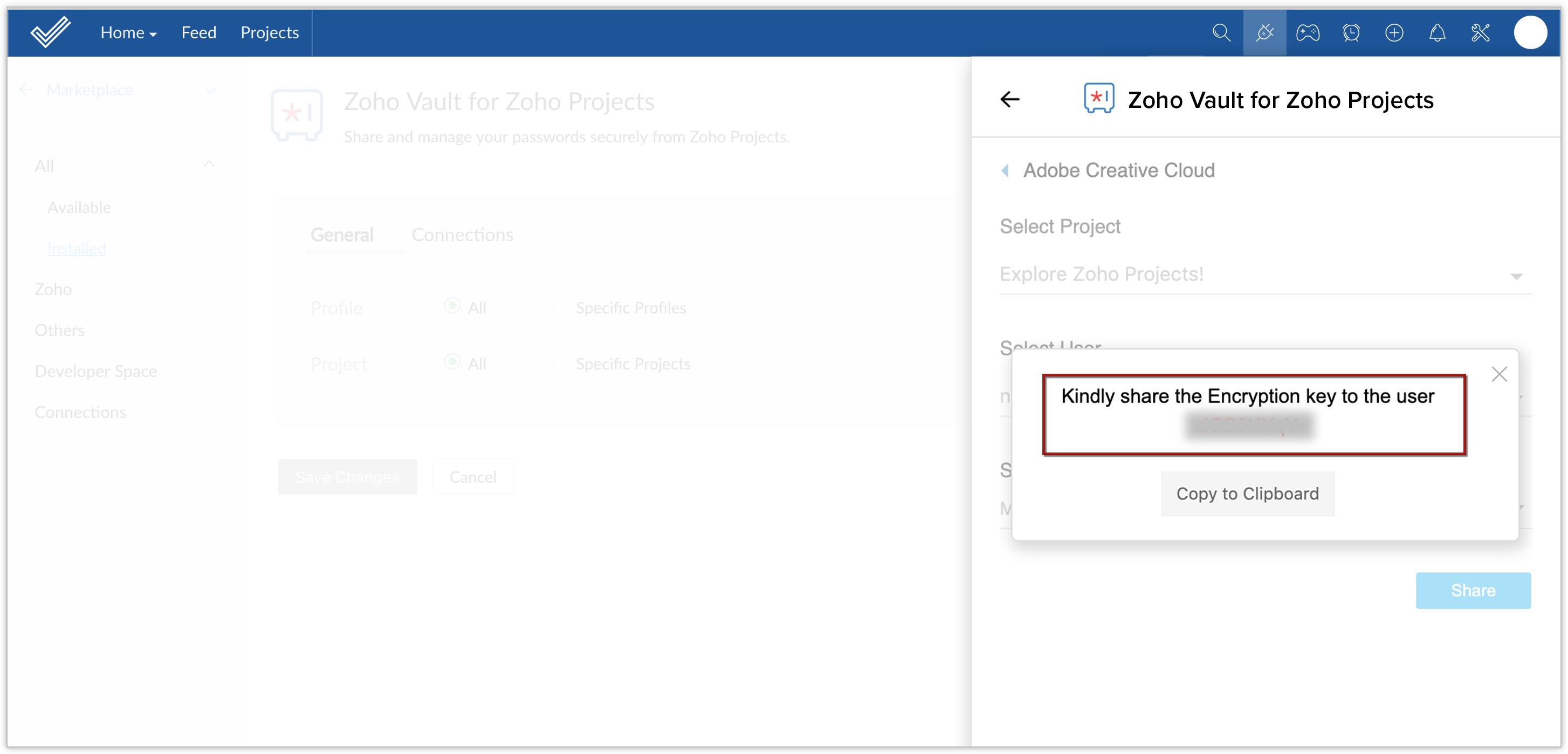Select the All radio for Project
This screenshot has width=1568, height=754.
[x=452, y=362]
